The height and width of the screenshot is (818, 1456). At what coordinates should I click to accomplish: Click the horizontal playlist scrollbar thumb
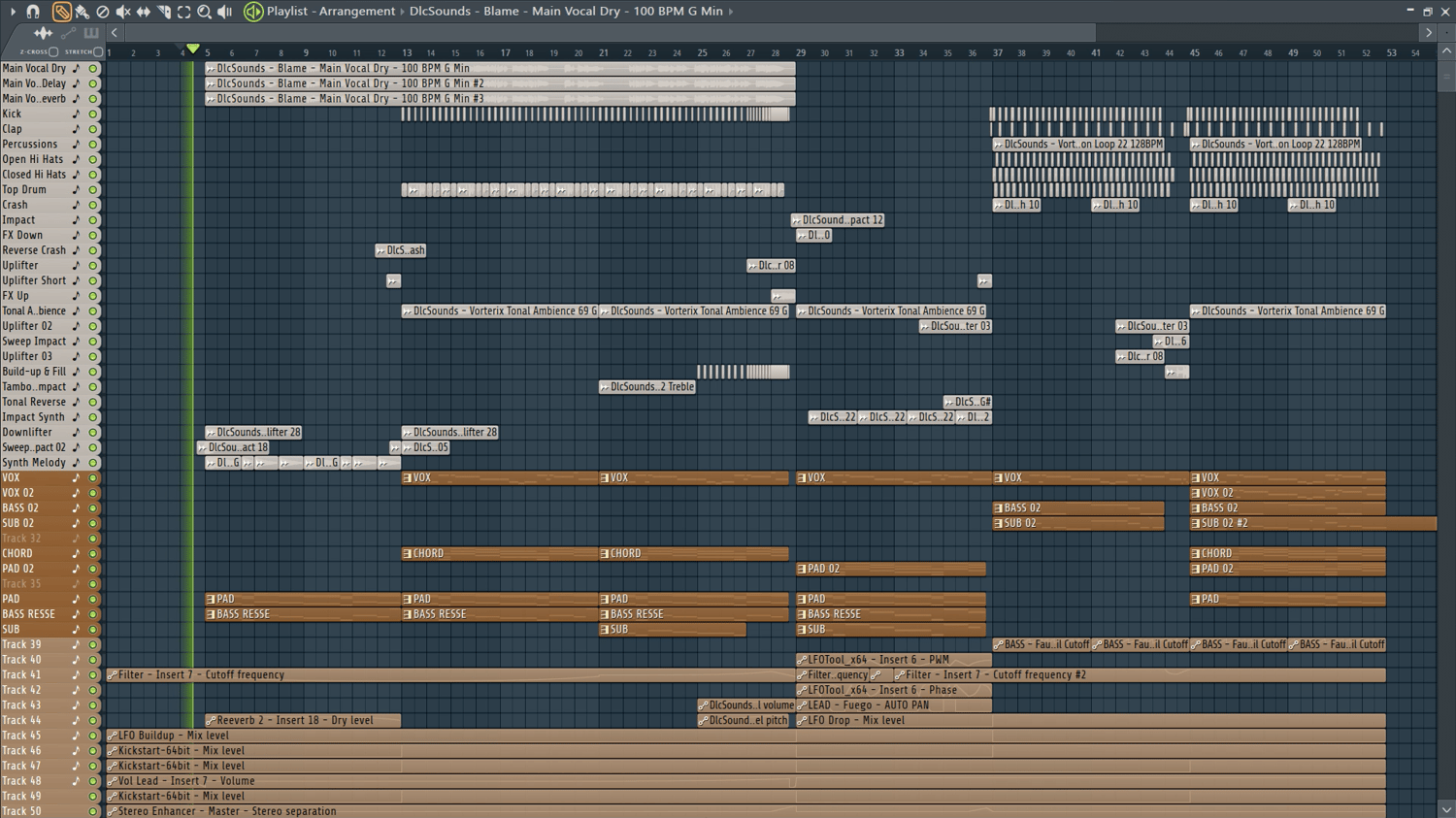point(610,33)
